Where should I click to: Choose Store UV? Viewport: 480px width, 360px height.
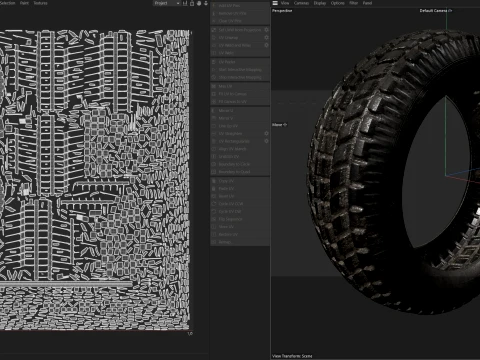[240, 227]
